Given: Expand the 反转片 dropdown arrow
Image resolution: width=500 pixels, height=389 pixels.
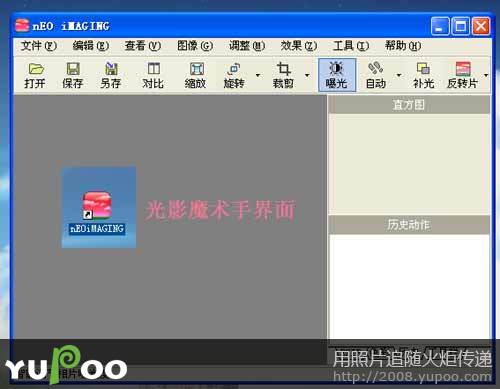Looking at the screenshot, I should (486, 75).
